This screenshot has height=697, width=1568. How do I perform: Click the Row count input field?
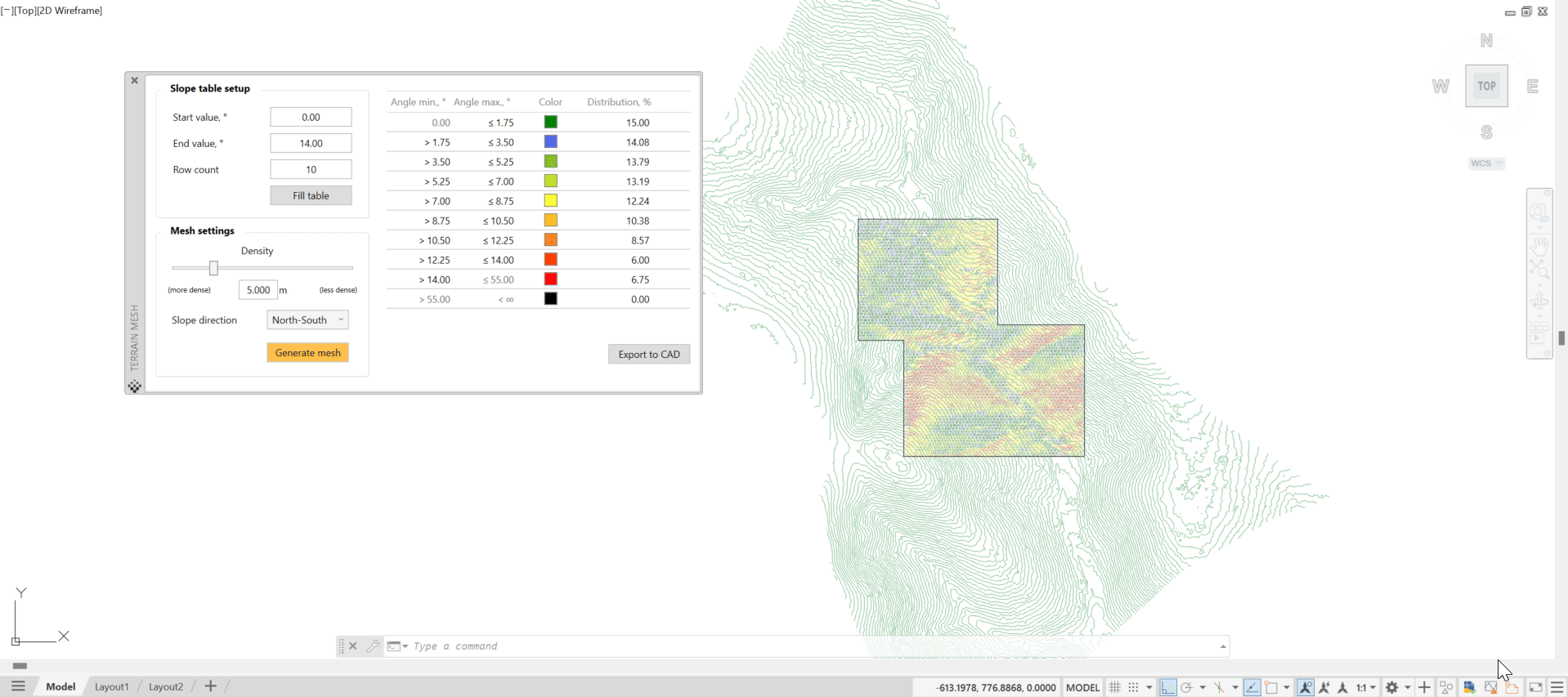311,169
